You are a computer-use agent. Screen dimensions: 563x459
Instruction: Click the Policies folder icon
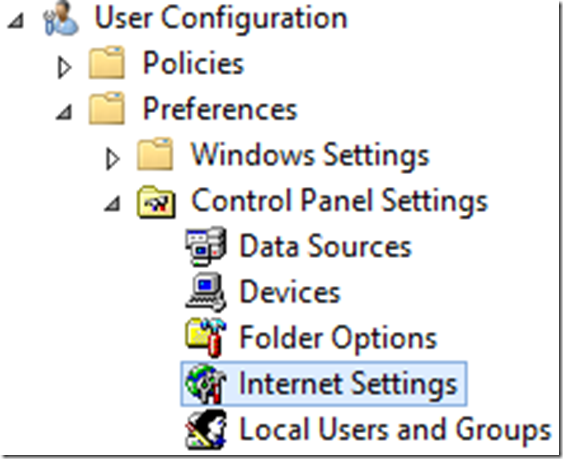click(107, 62)
